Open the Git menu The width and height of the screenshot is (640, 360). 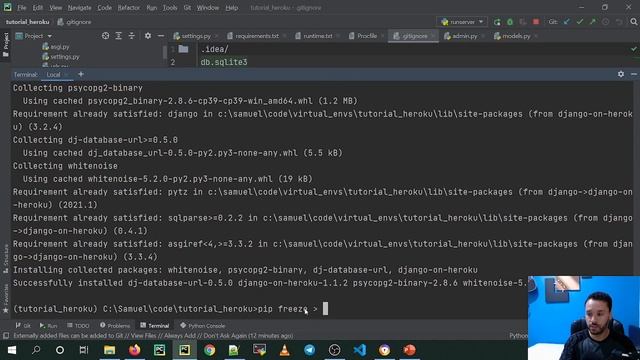(187, 8)
